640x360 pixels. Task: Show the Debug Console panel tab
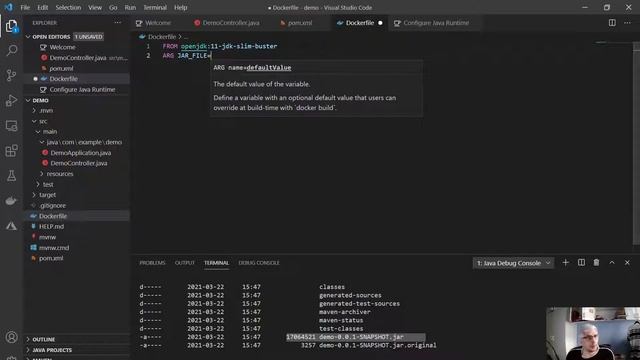259,263
